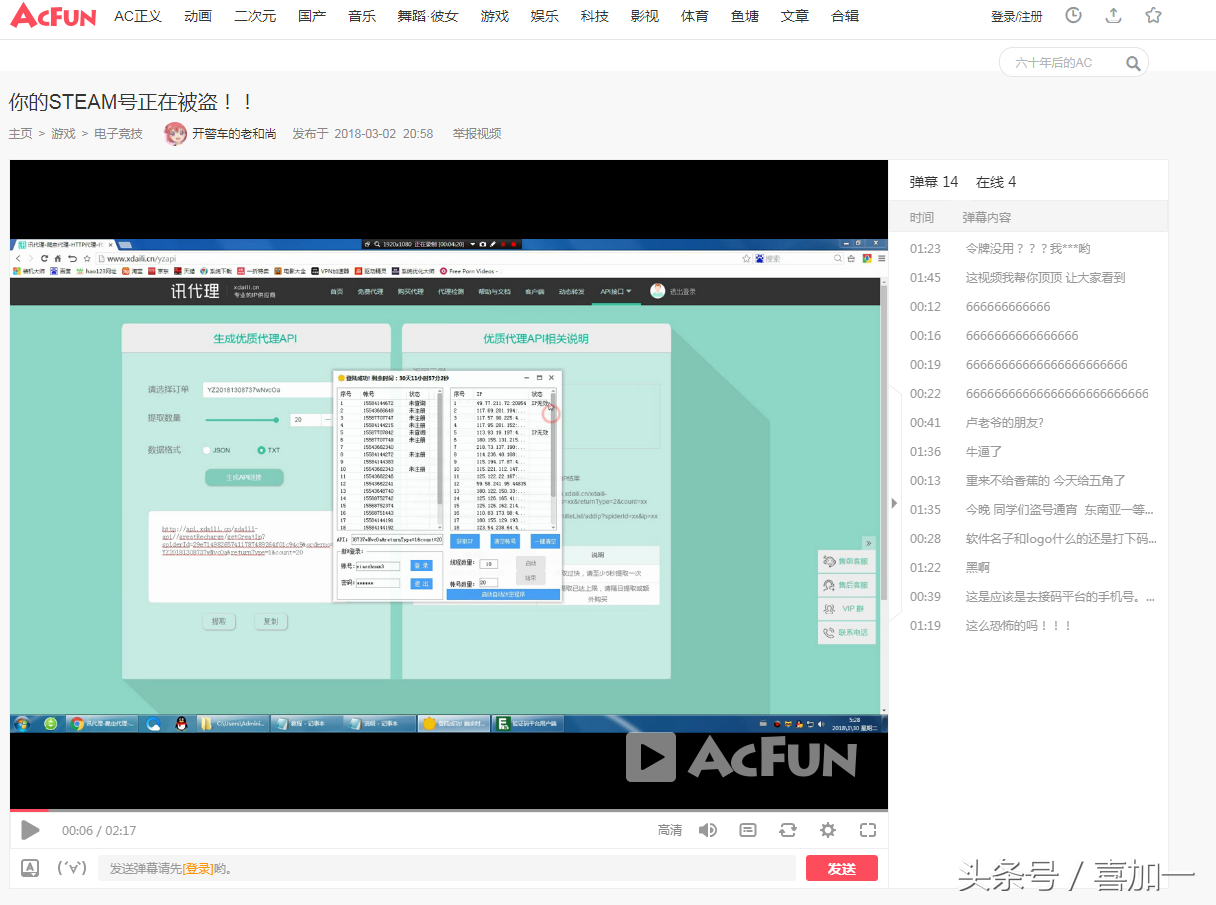The height and width of the screenshot is (905, 1216).
Task: Select danmaku row 重来不给香蕉的 今天给五角了
Action: pyautogui.click(x=1028, y=480)
